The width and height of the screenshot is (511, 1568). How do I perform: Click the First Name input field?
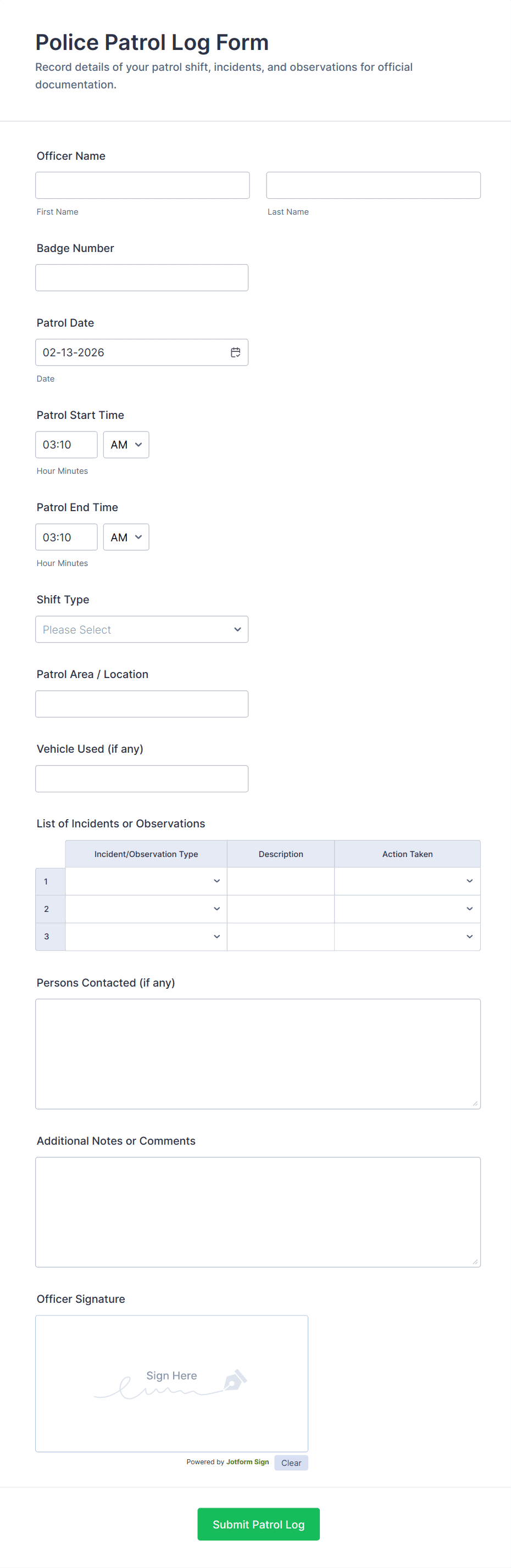click(x=142, y=185)
